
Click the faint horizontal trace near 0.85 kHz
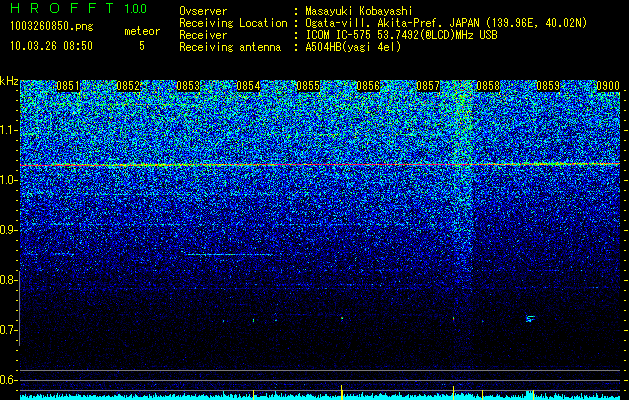pyautogui.click(x=229, y=254)
